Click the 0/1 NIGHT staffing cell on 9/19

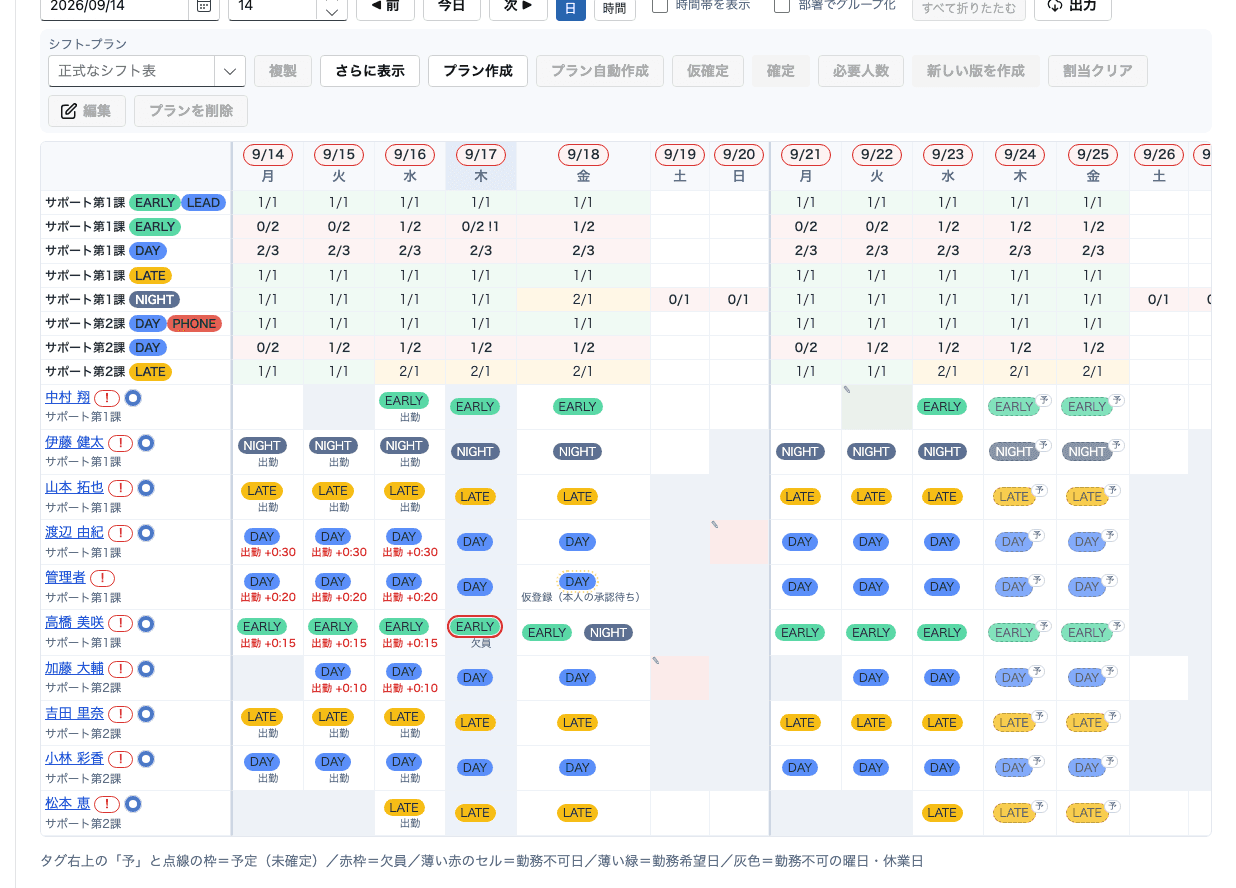pyautogui.click(x=679, y=299)
